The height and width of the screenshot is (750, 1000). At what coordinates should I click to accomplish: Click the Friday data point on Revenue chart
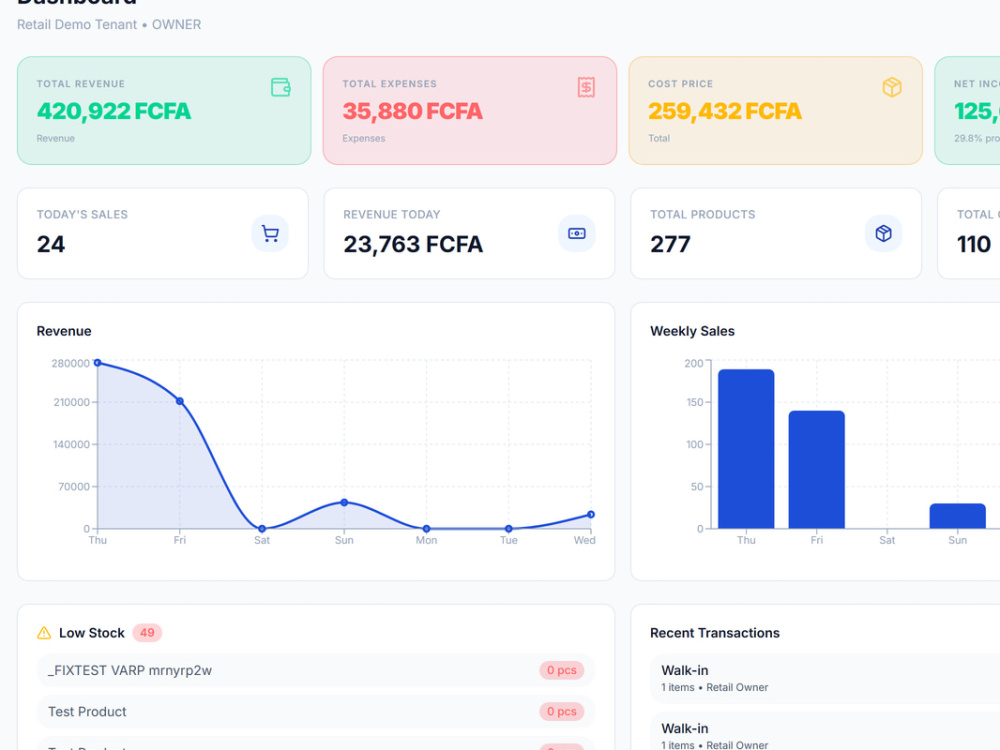(x=180, y=401)
